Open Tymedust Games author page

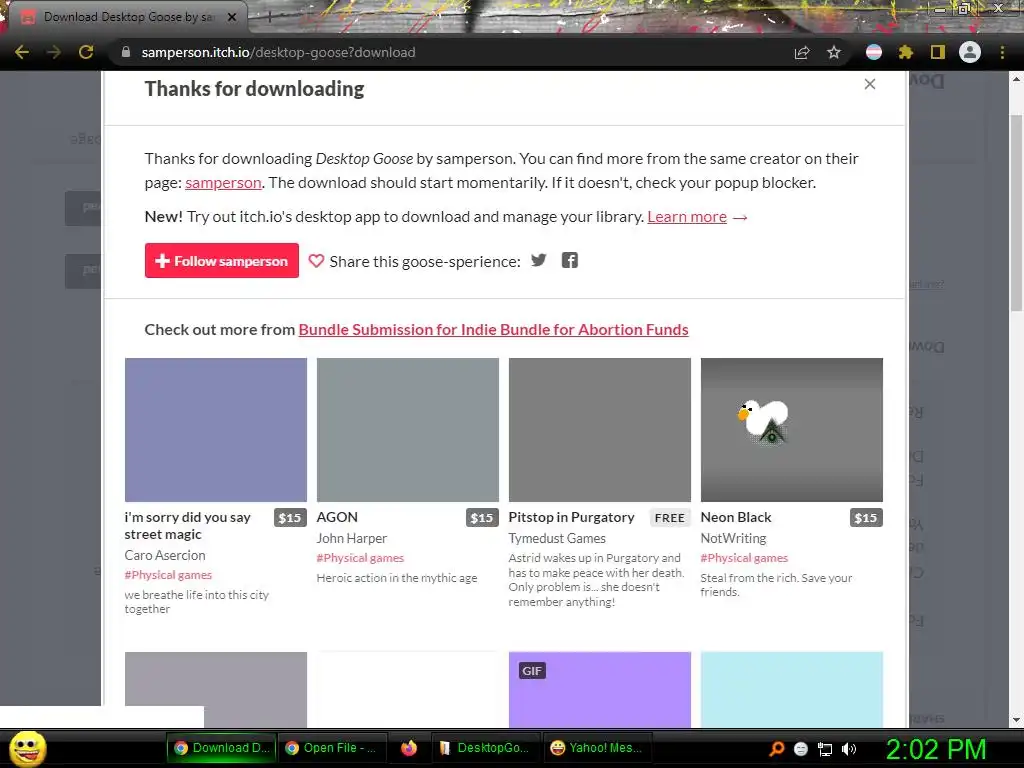[557, 538]
